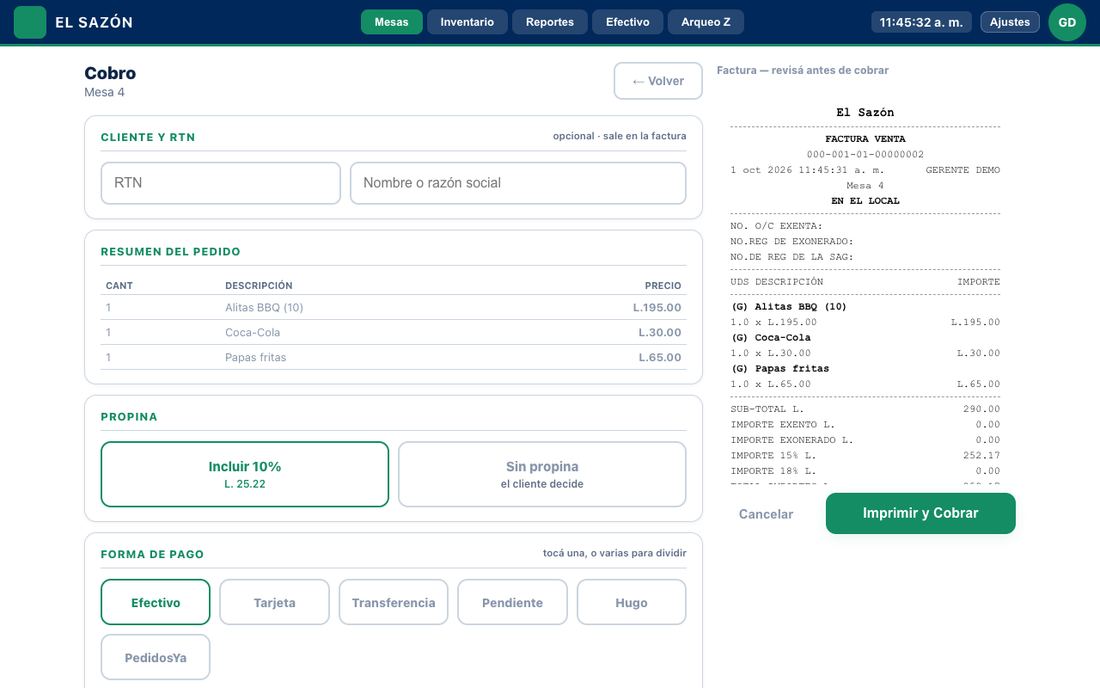Screen dimensions: 1100x688
Task: Click the Mesa 4 subtitle under Cobro
Action: pyautogui.click(x=105, y=93)
